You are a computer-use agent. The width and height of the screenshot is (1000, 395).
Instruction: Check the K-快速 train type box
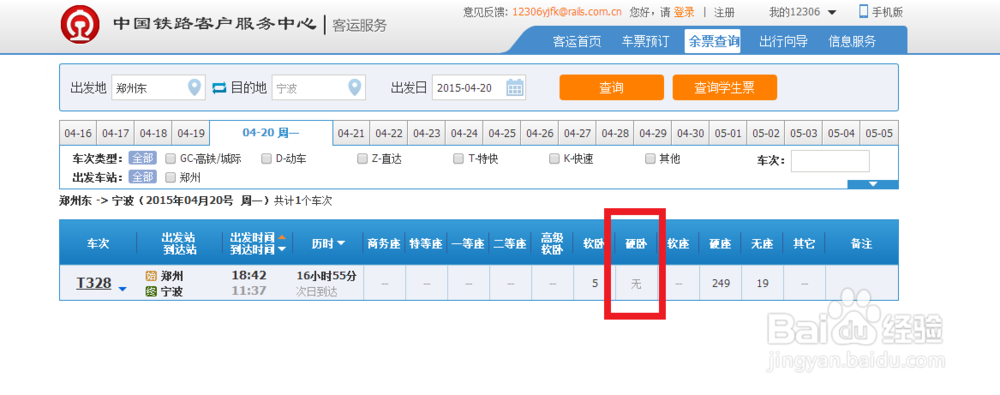pyautogui.click(x=554, y=158)
